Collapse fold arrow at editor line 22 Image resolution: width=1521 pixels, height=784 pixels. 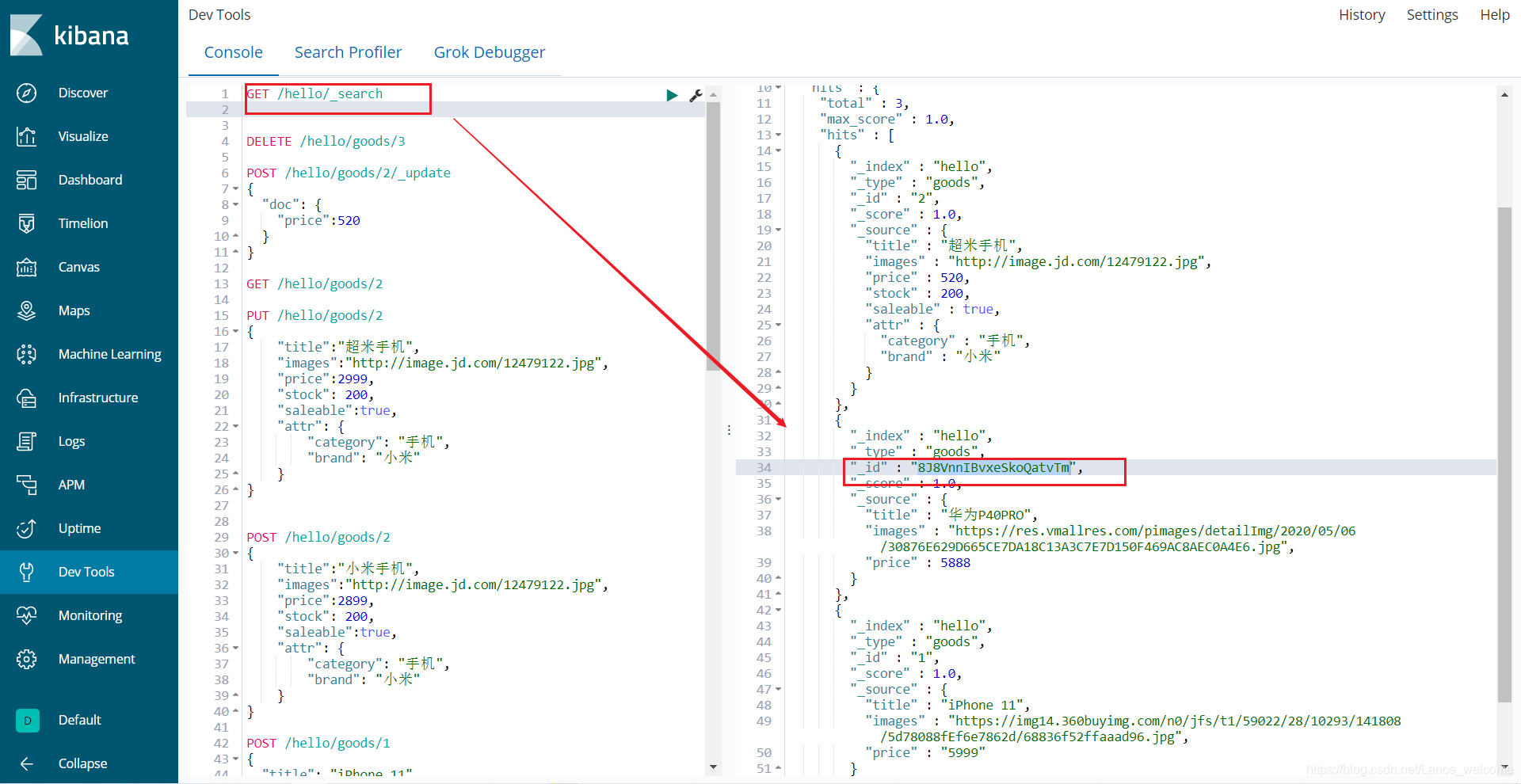tap(236, 427)
